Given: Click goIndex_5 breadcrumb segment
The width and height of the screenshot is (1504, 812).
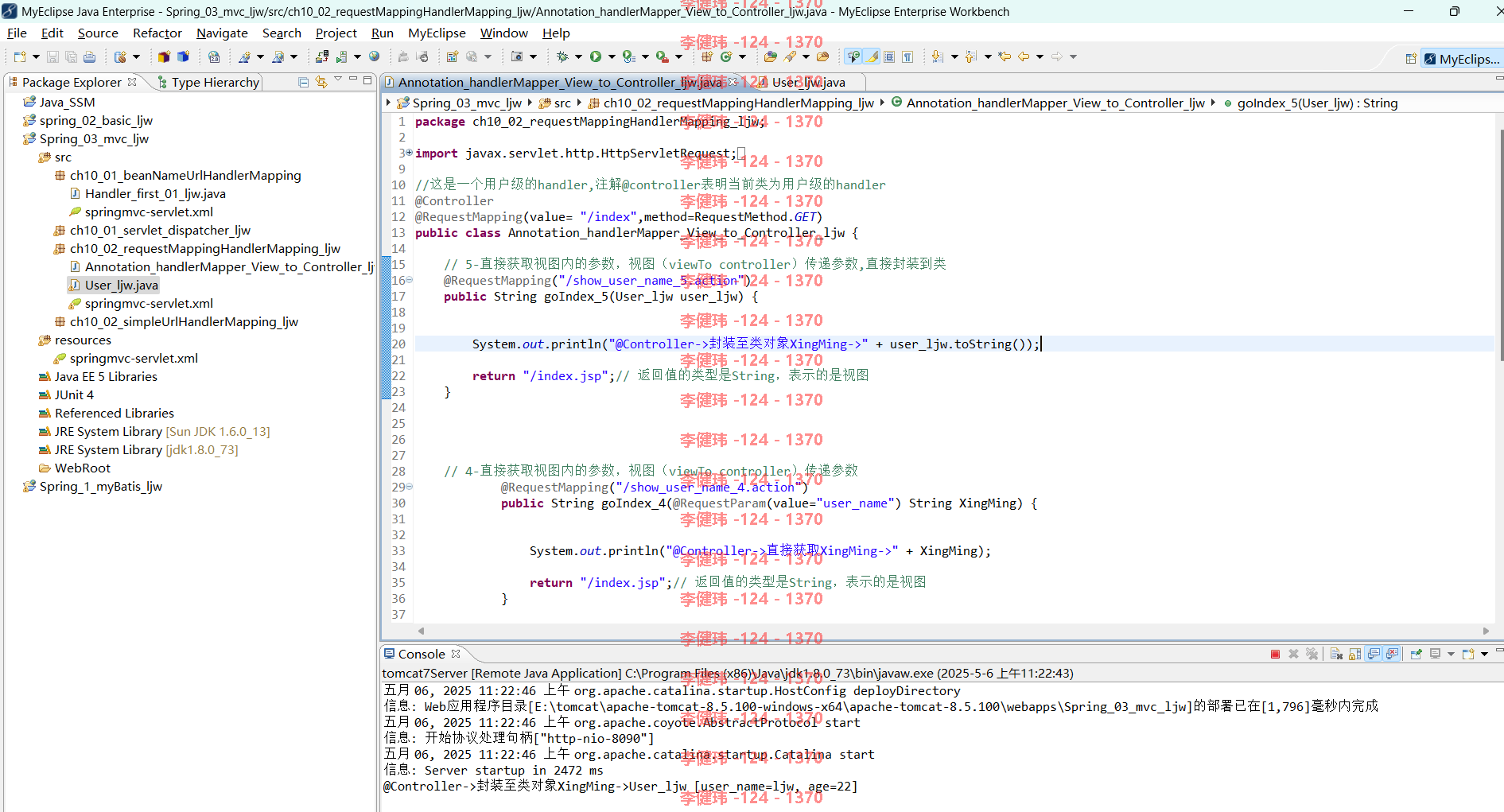Looking at the screenshot, I should (x=1310, y=103).
